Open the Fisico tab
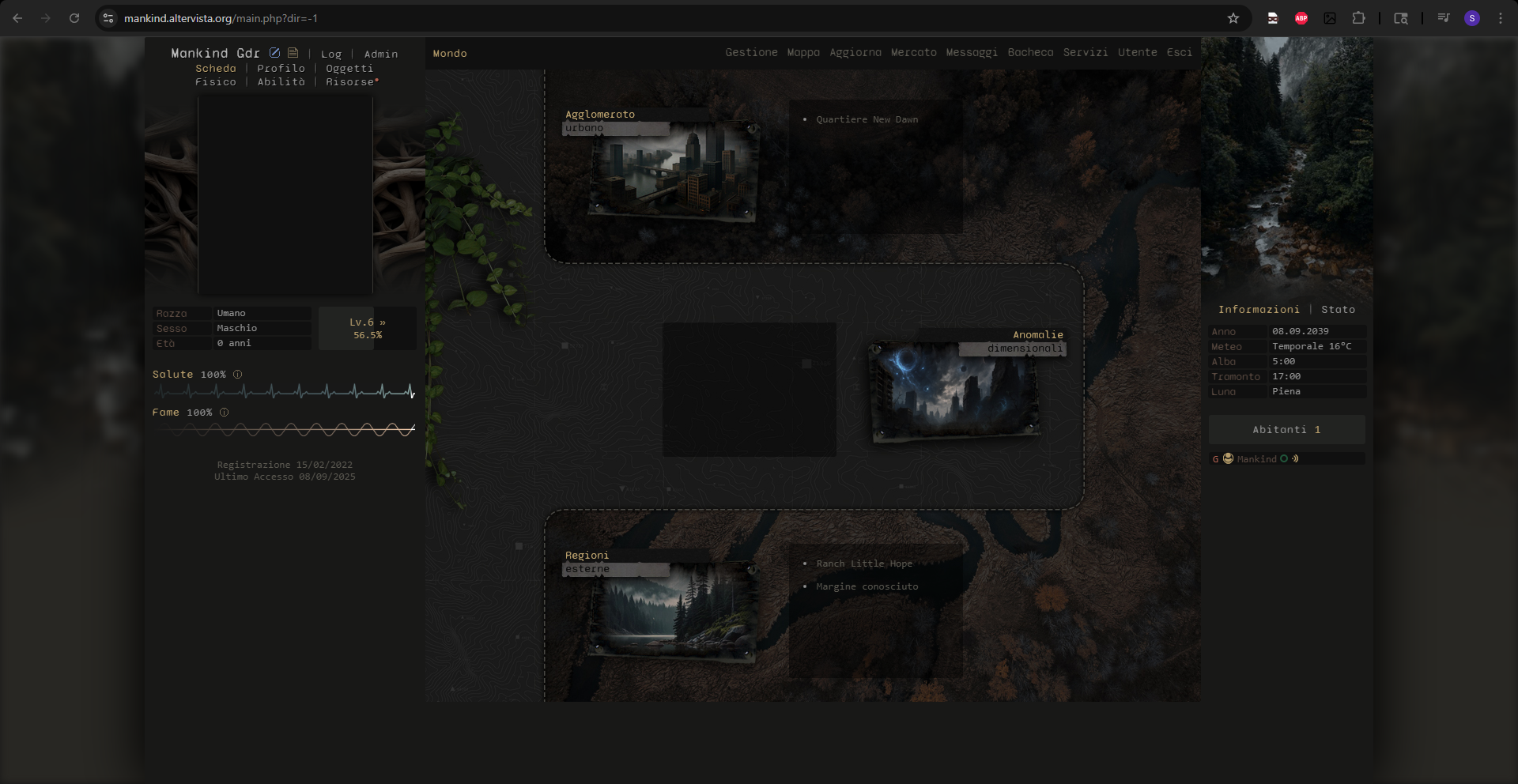 (x=216, y=82)
